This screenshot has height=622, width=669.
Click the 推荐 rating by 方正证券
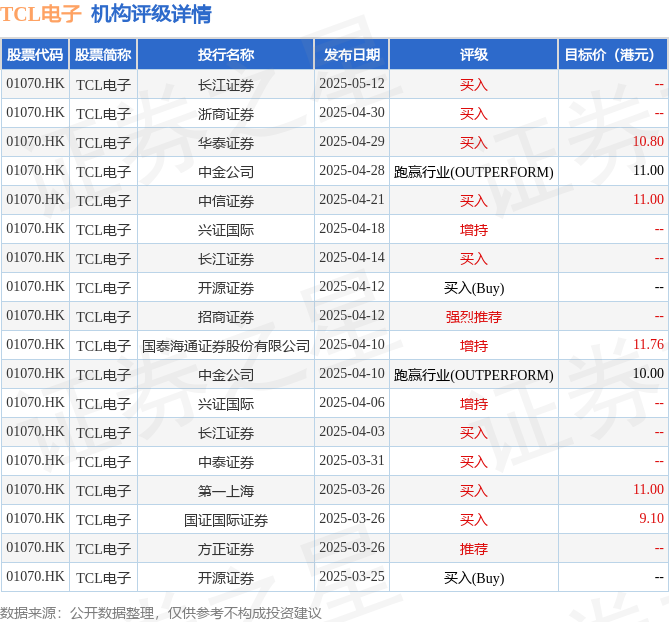pos(474,549)
